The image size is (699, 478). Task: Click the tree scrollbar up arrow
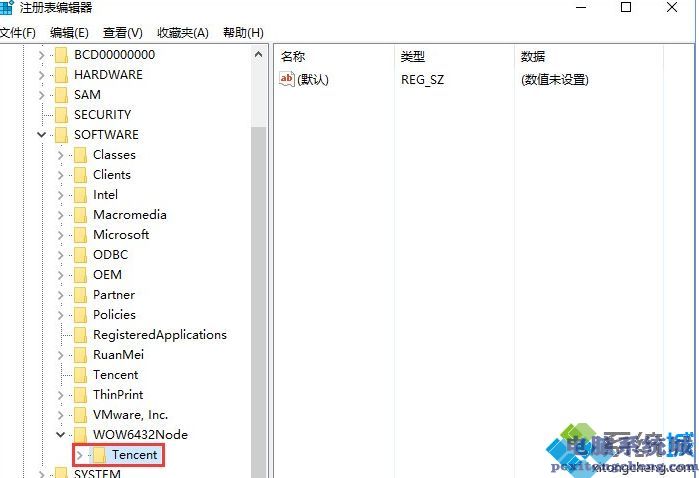click(258, 55)
